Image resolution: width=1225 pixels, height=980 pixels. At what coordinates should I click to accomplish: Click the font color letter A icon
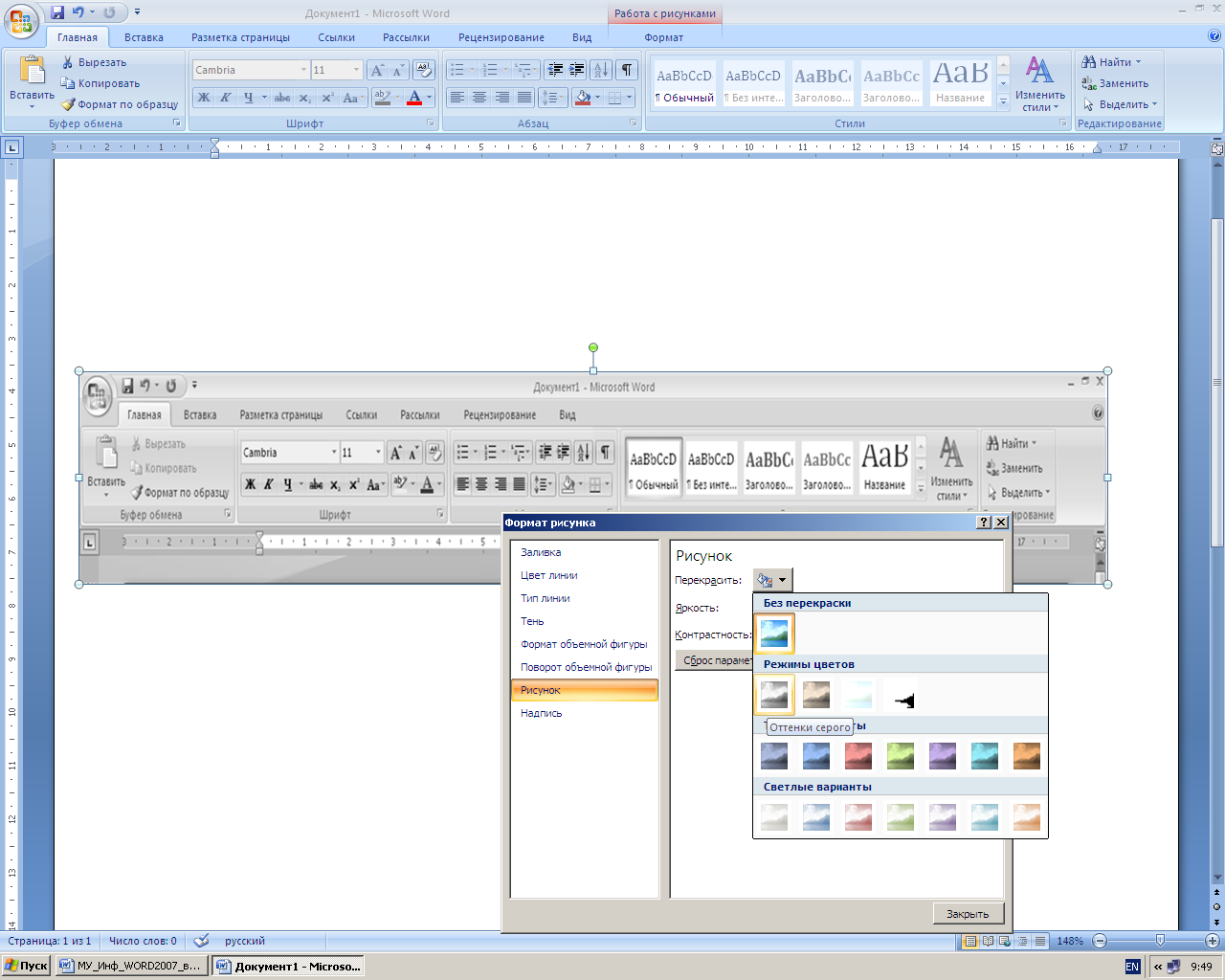click(414, 98)
